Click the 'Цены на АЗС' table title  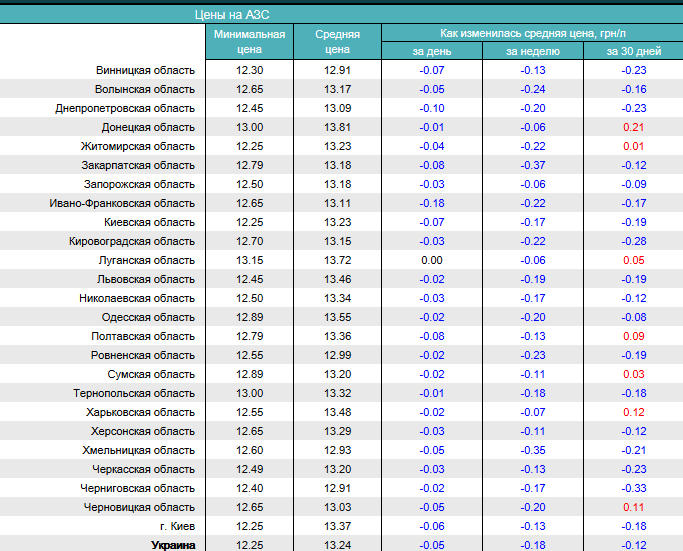[231, 15]
